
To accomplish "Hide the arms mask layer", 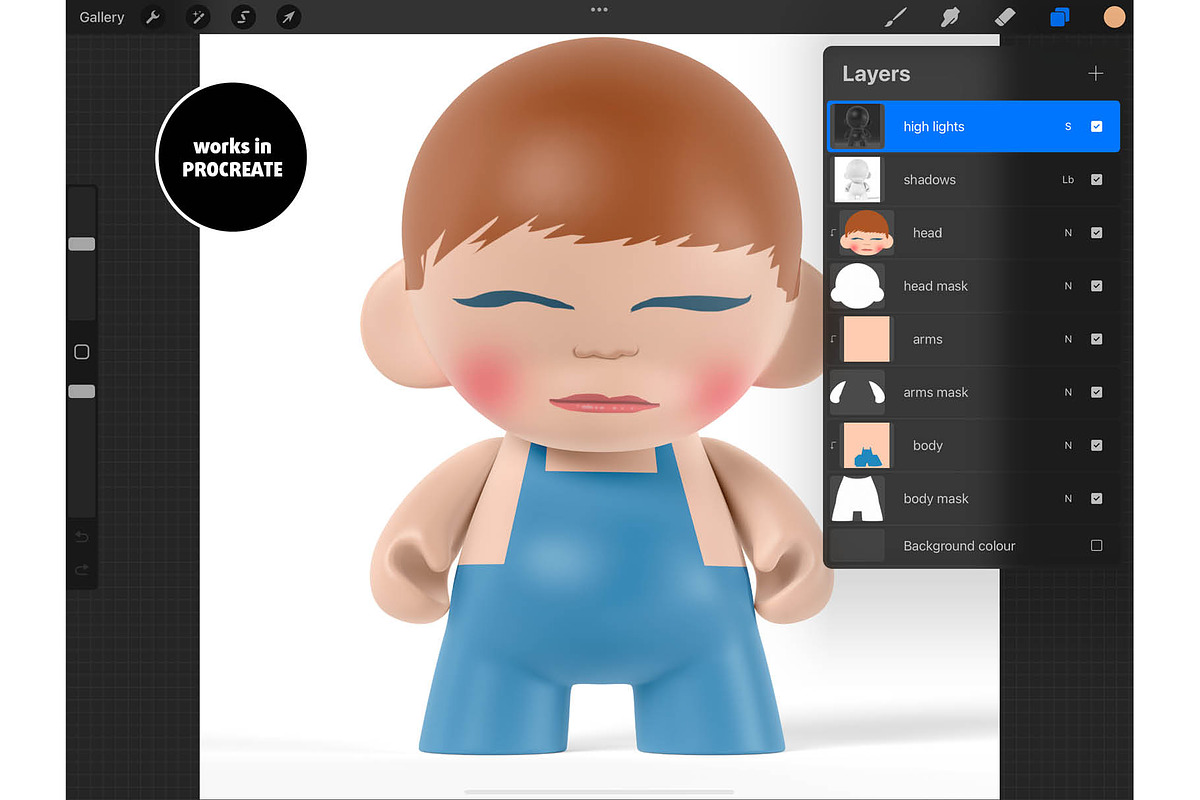I will (1097, 392).
